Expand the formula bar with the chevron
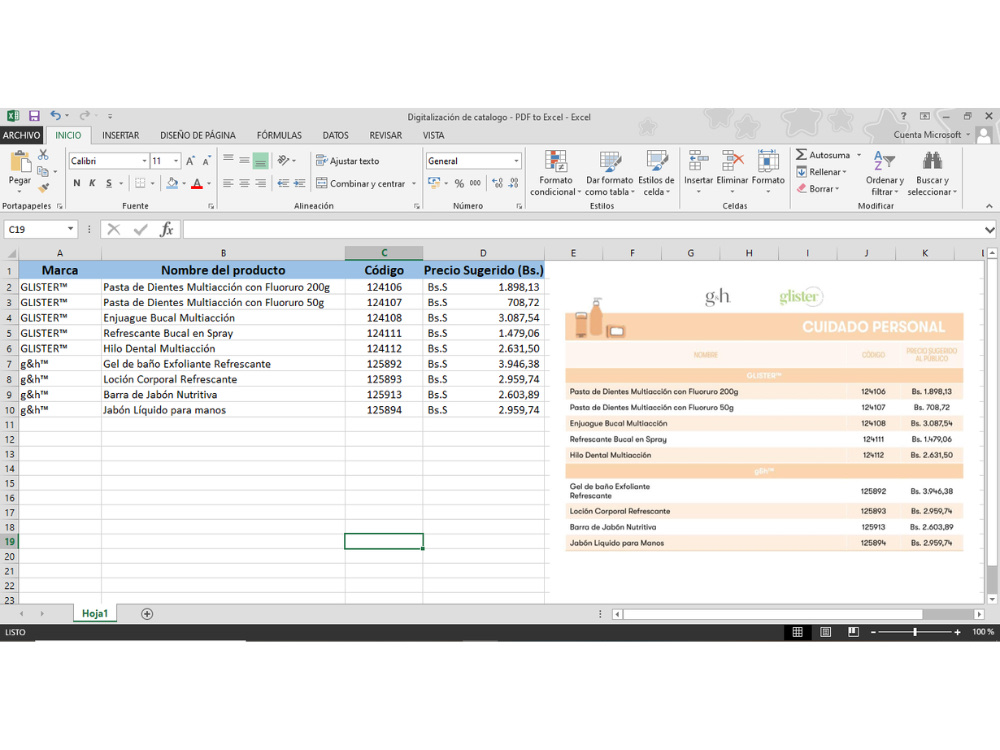This screenshot has width=1000, height=750. pyautogui.click(x=989, y=230)
